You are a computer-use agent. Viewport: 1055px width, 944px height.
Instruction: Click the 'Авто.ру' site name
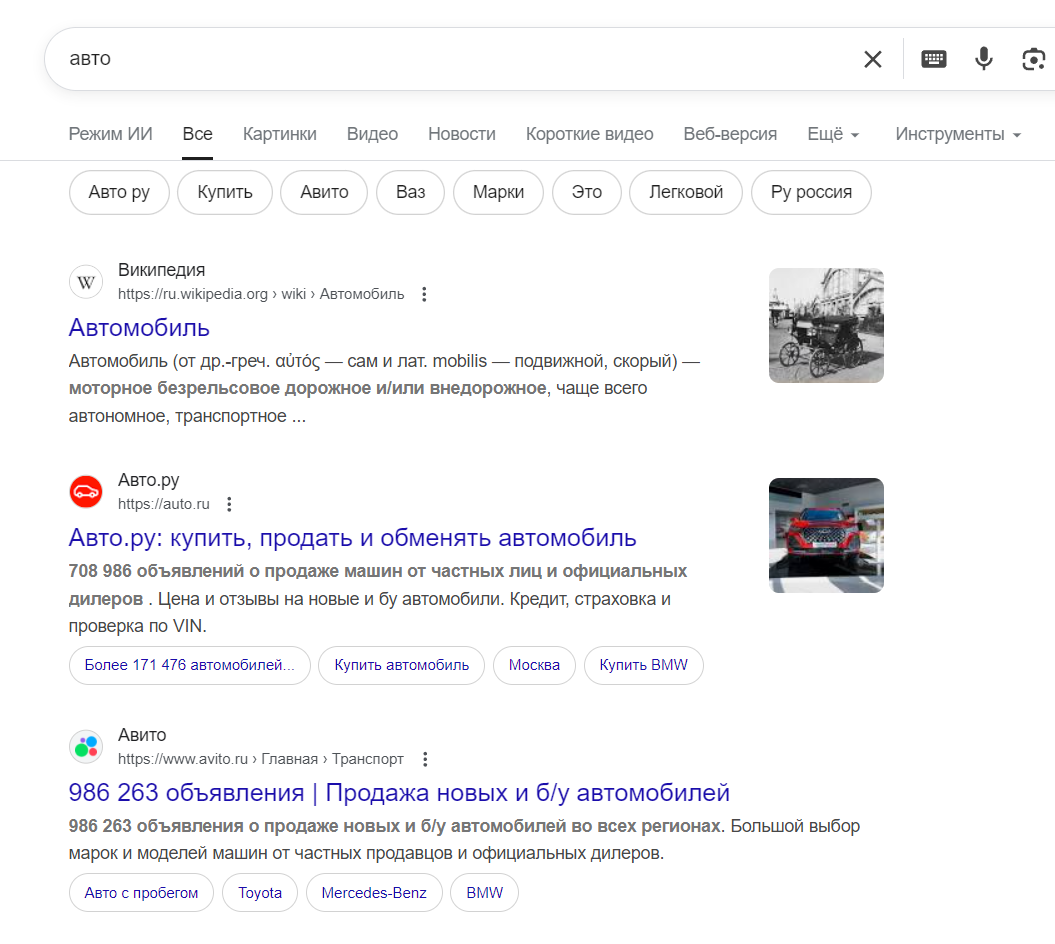149,480
